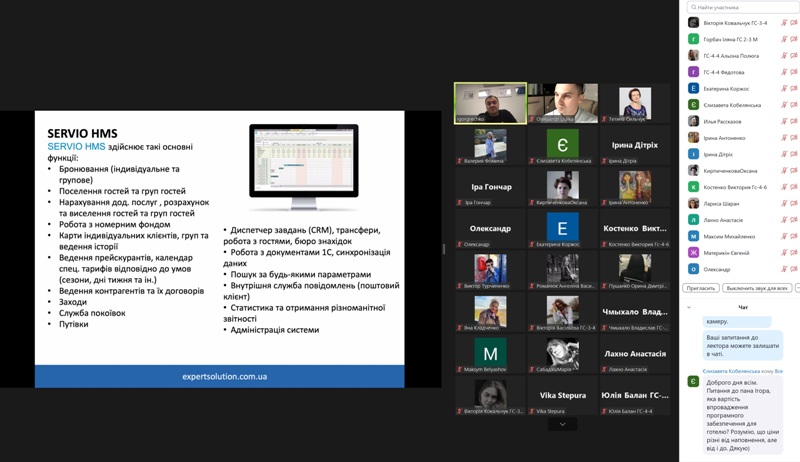The image size is (800, 462).
Task: Click the search magnifier in participants panel
Action: point(694,7)
